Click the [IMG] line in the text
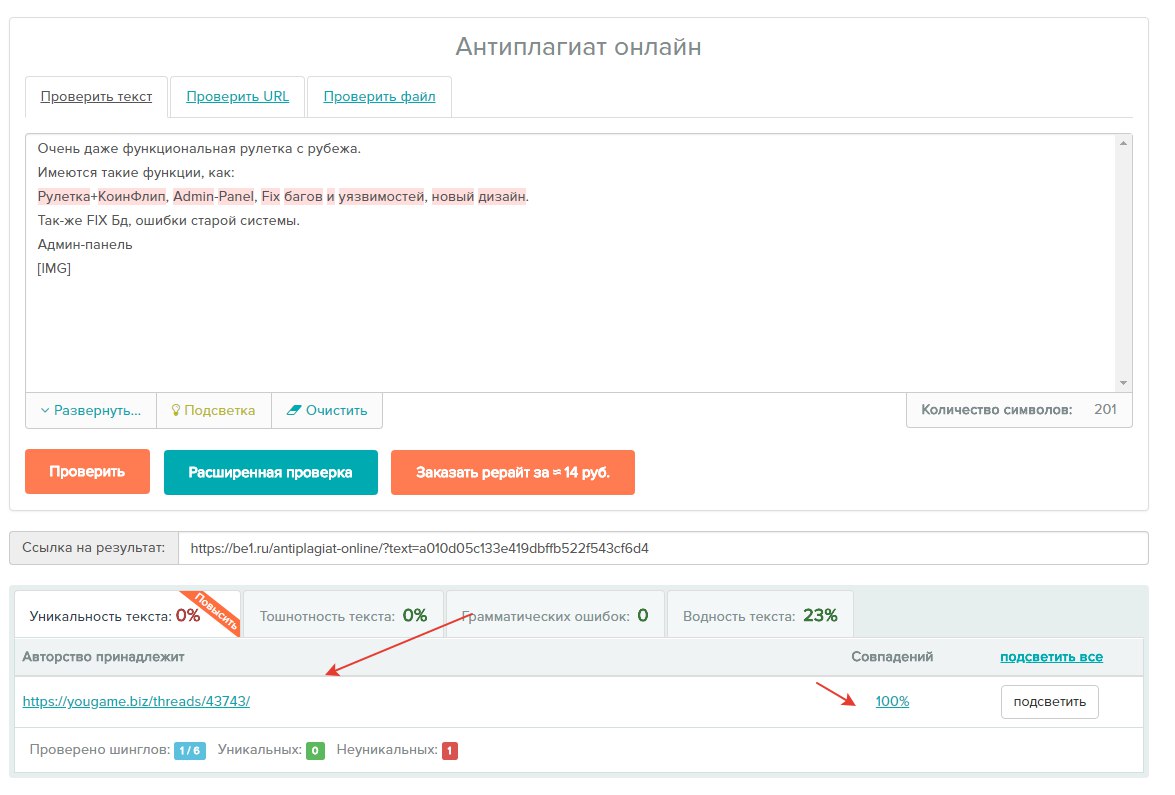1175x795 pixels. (x=54, y=268)
